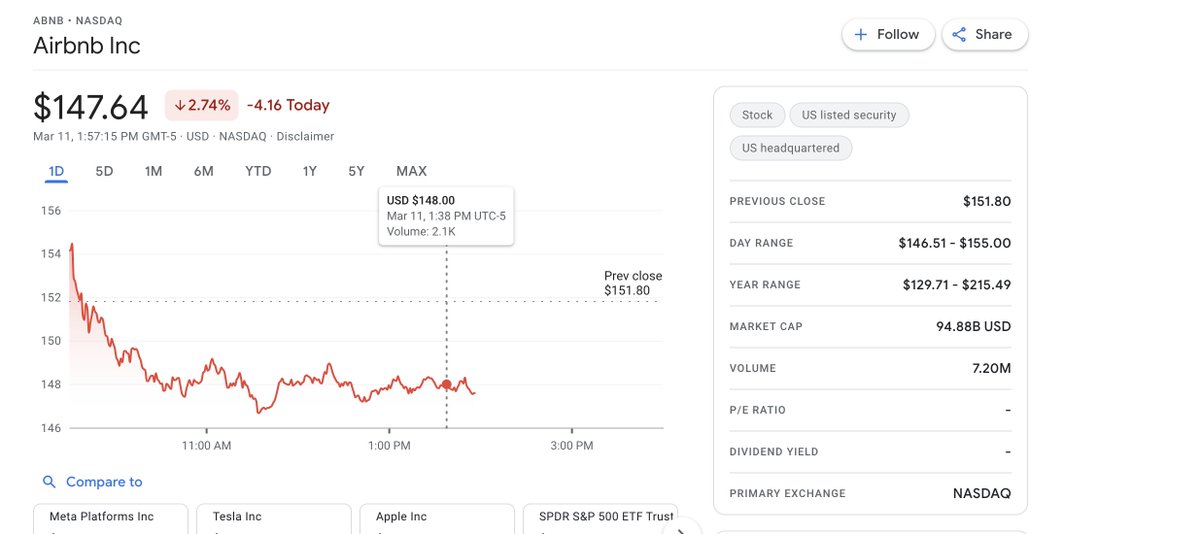Screen dimensions: 1200x534
Task: Show the 6M chart range
Action: (204, 171)
